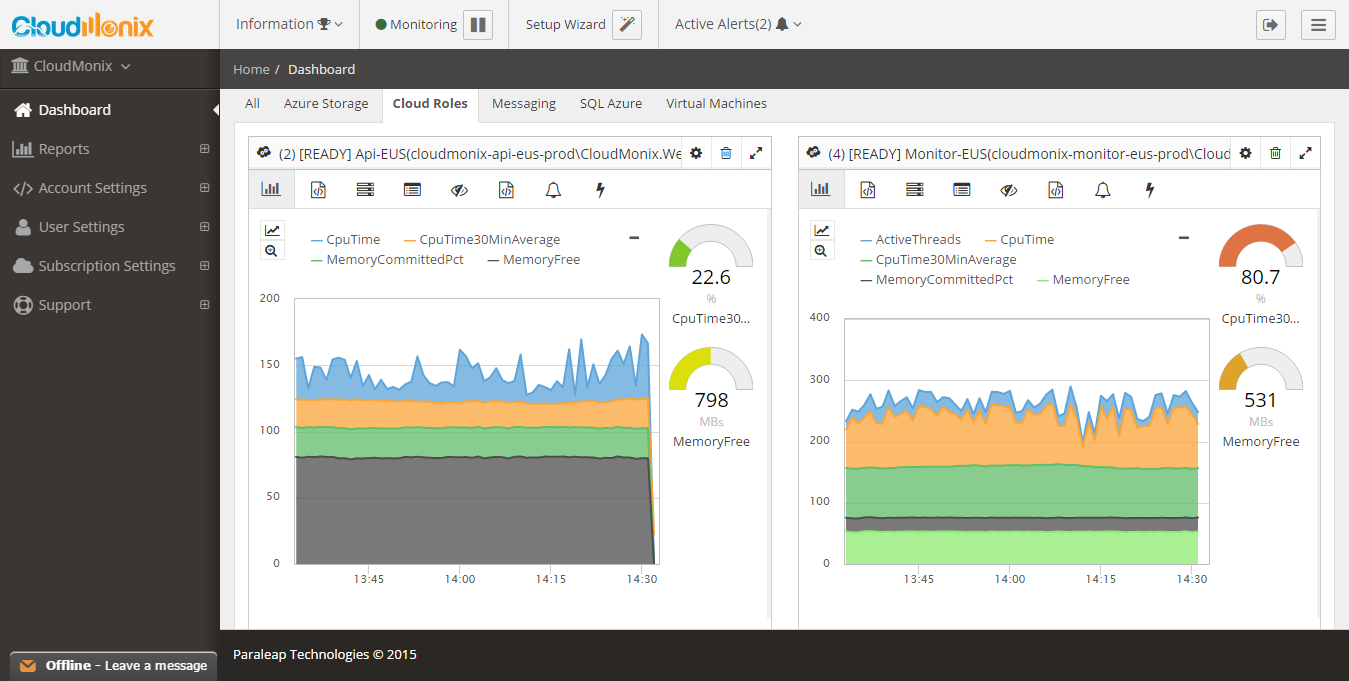Viewport: 1349px width, 681px height.
Task: Click lightning bolt actions icon in Monitor-EUS panel
Action: point(1149,189)
